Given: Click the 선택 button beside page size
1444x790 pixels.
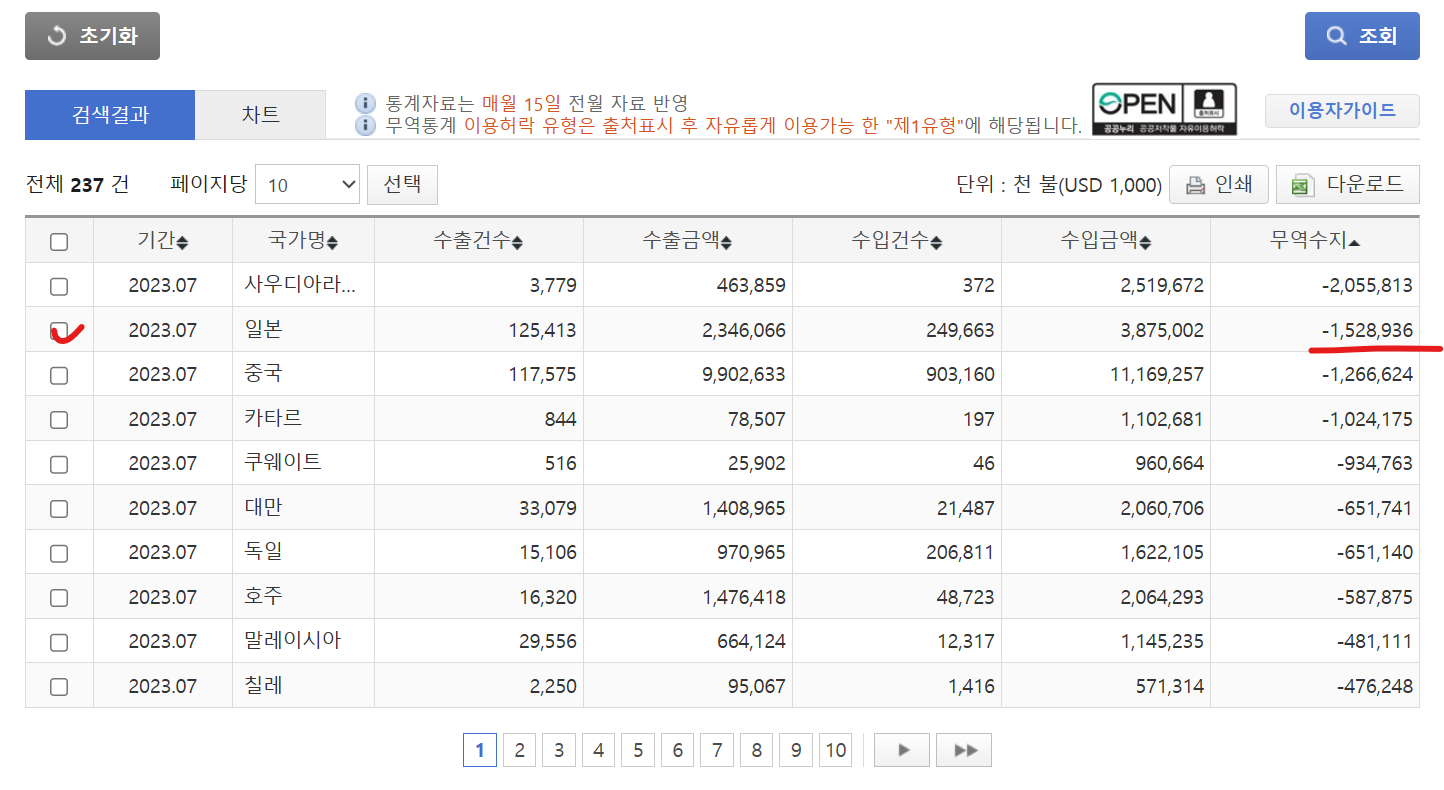Looking at the screenshot, I should (402, 184).
